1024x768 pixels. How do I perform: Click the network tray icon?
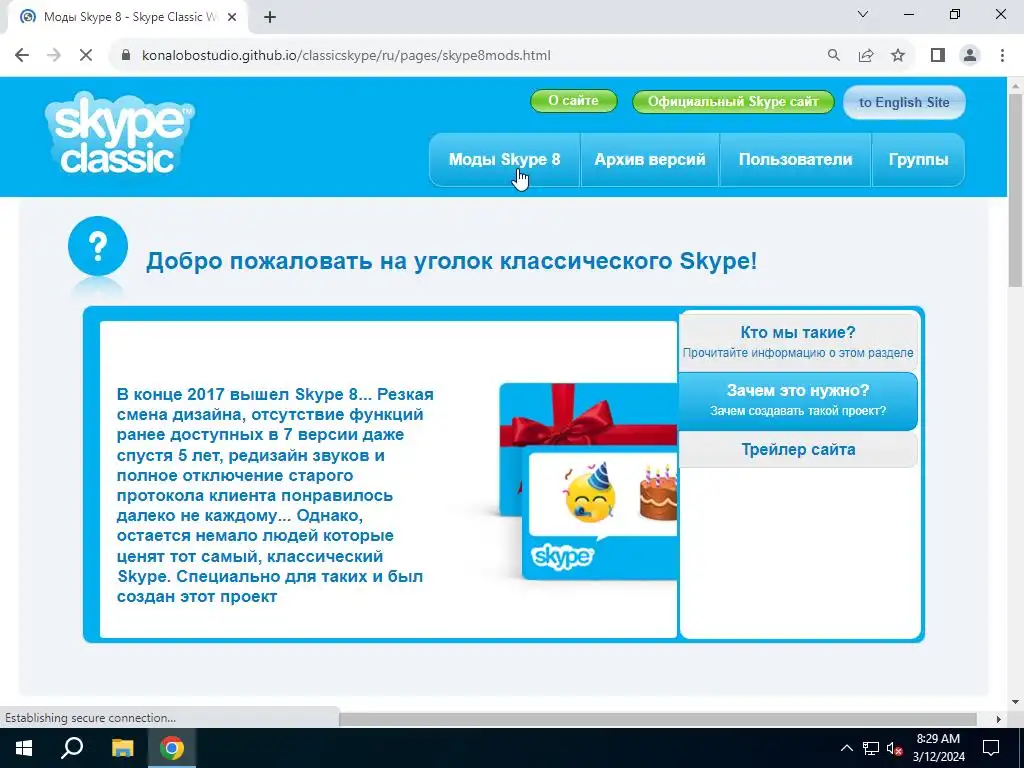coord(871,748)
